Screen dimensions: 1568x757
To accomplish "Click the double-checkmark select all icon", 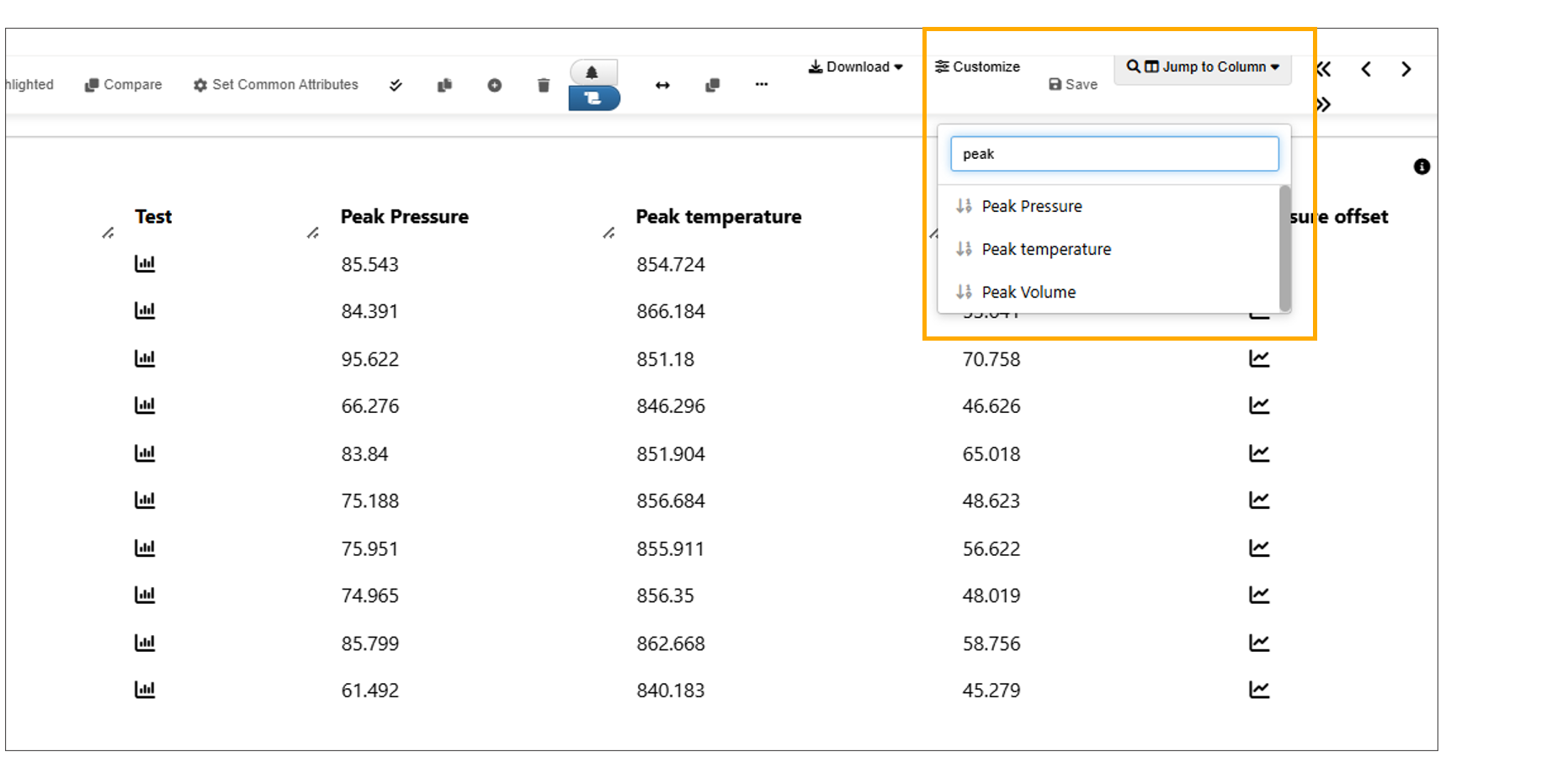I will 396,85.
